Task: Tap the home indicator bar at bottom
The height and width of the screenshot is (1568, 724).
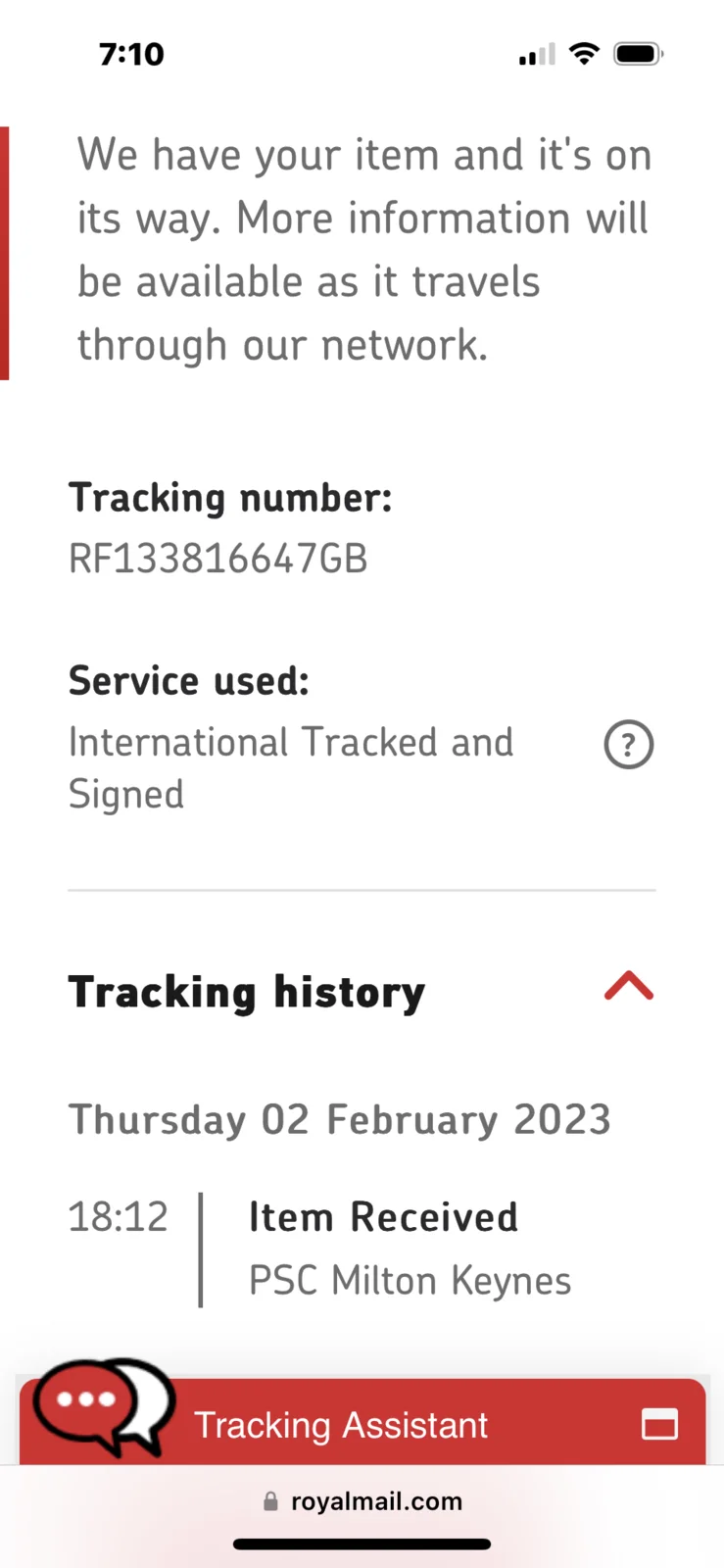Action: [x=362, y=1544]
